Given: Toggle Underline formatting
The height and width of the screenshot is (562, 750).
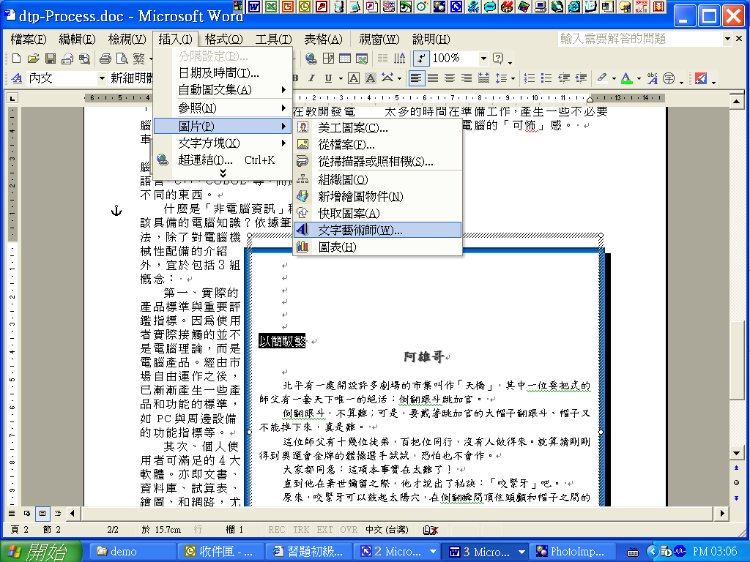Looking at the screenshot, I should [x=328, y=78].
